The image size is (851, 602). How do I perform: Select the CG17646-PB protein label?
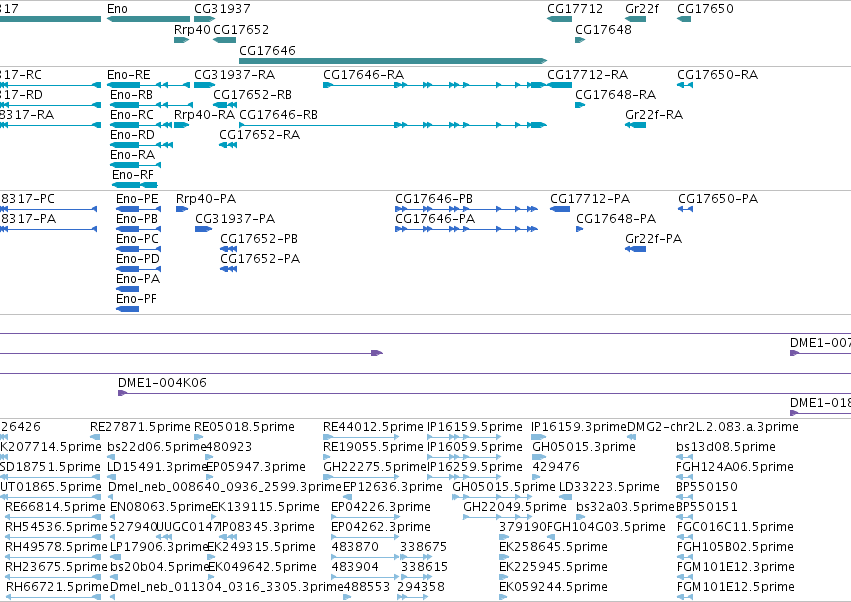pos(434,199)
